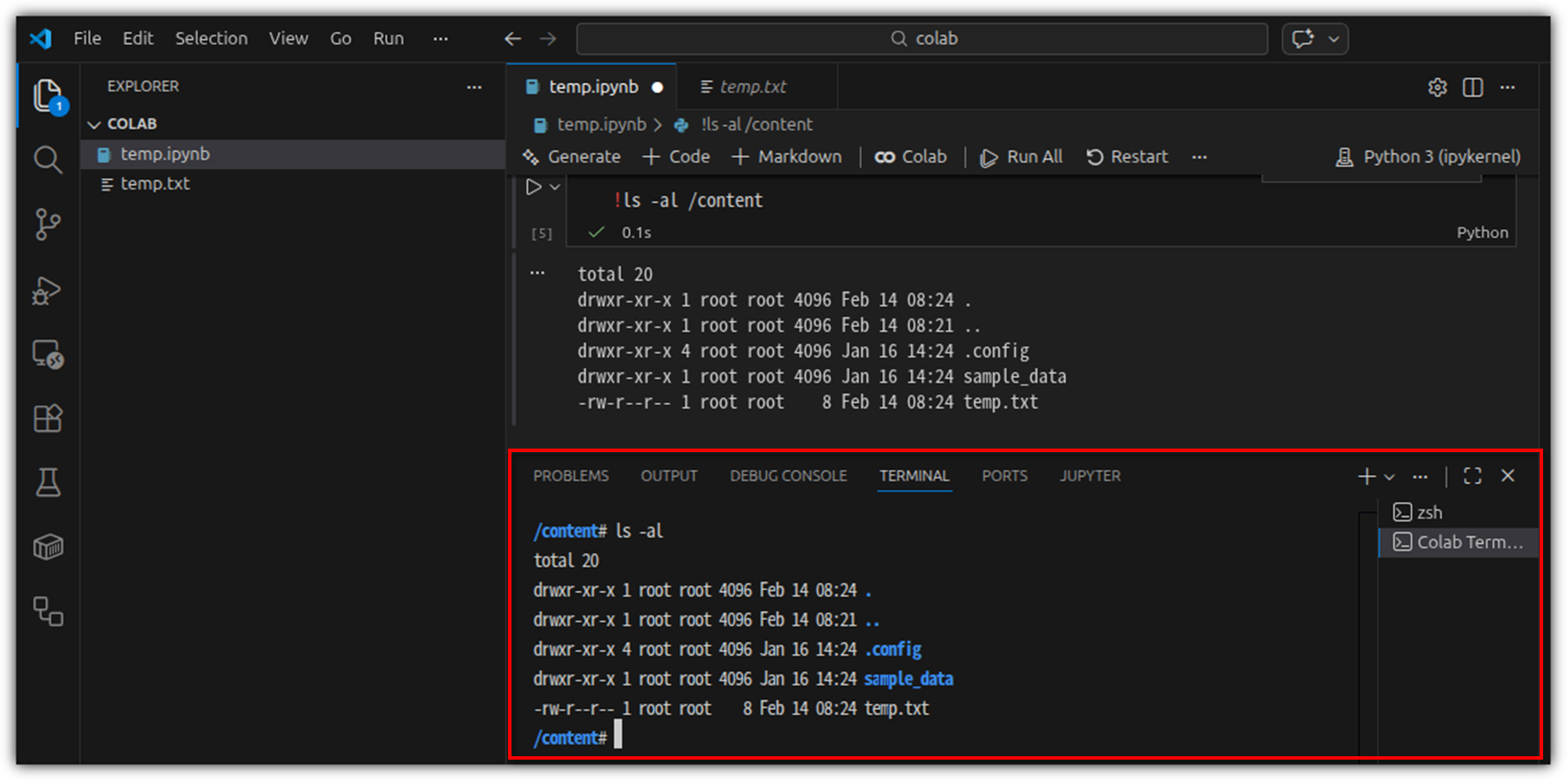Select the zsh terminal instance
Viewport: 1568px width, 782px height.
1458,513
